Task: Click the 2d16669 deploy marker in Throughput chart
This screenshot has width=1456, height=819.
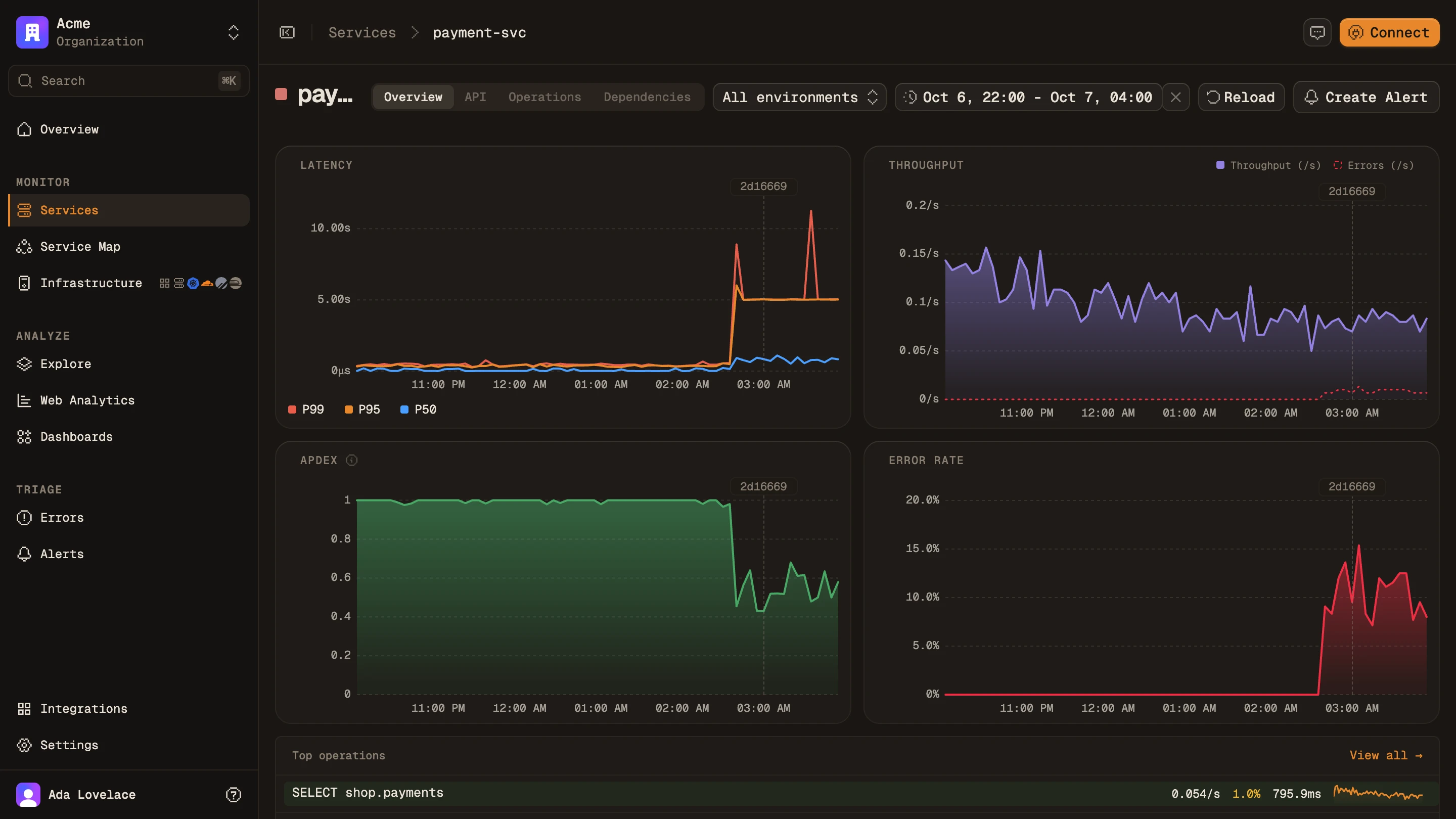Action: (1352, 192)
